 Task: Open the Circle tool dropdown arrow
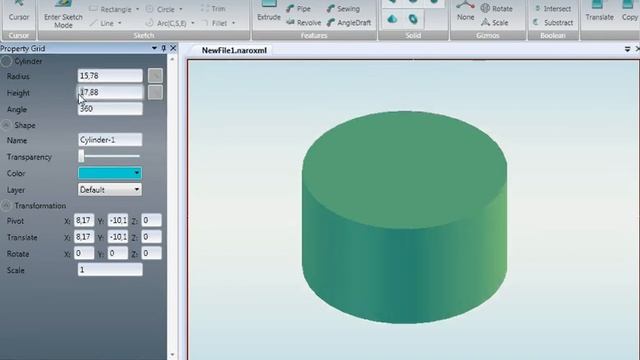[181, 9]
